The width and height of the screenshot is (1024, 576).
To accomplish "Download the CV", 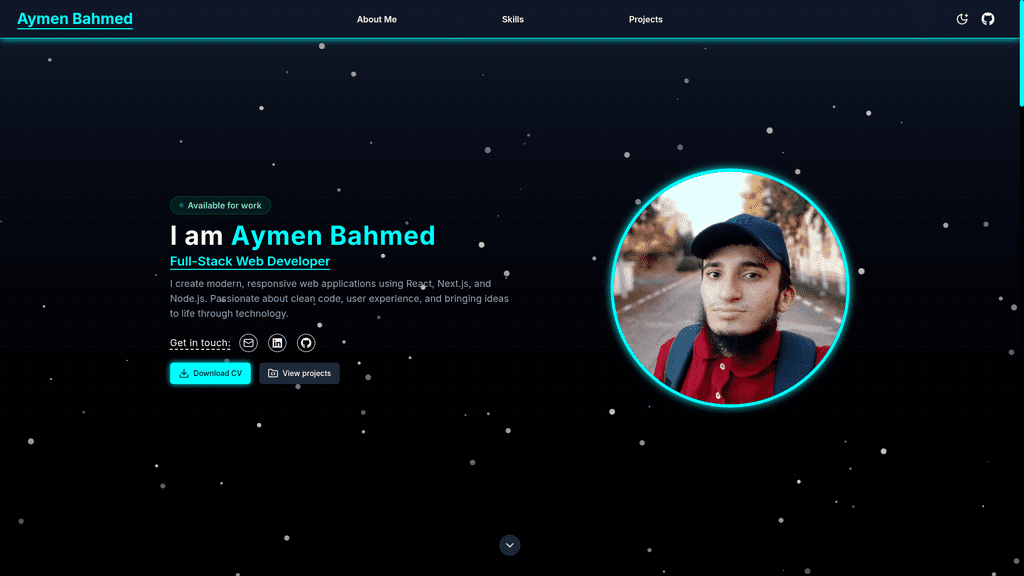I will pyautogui.click(x=210, y=374).
